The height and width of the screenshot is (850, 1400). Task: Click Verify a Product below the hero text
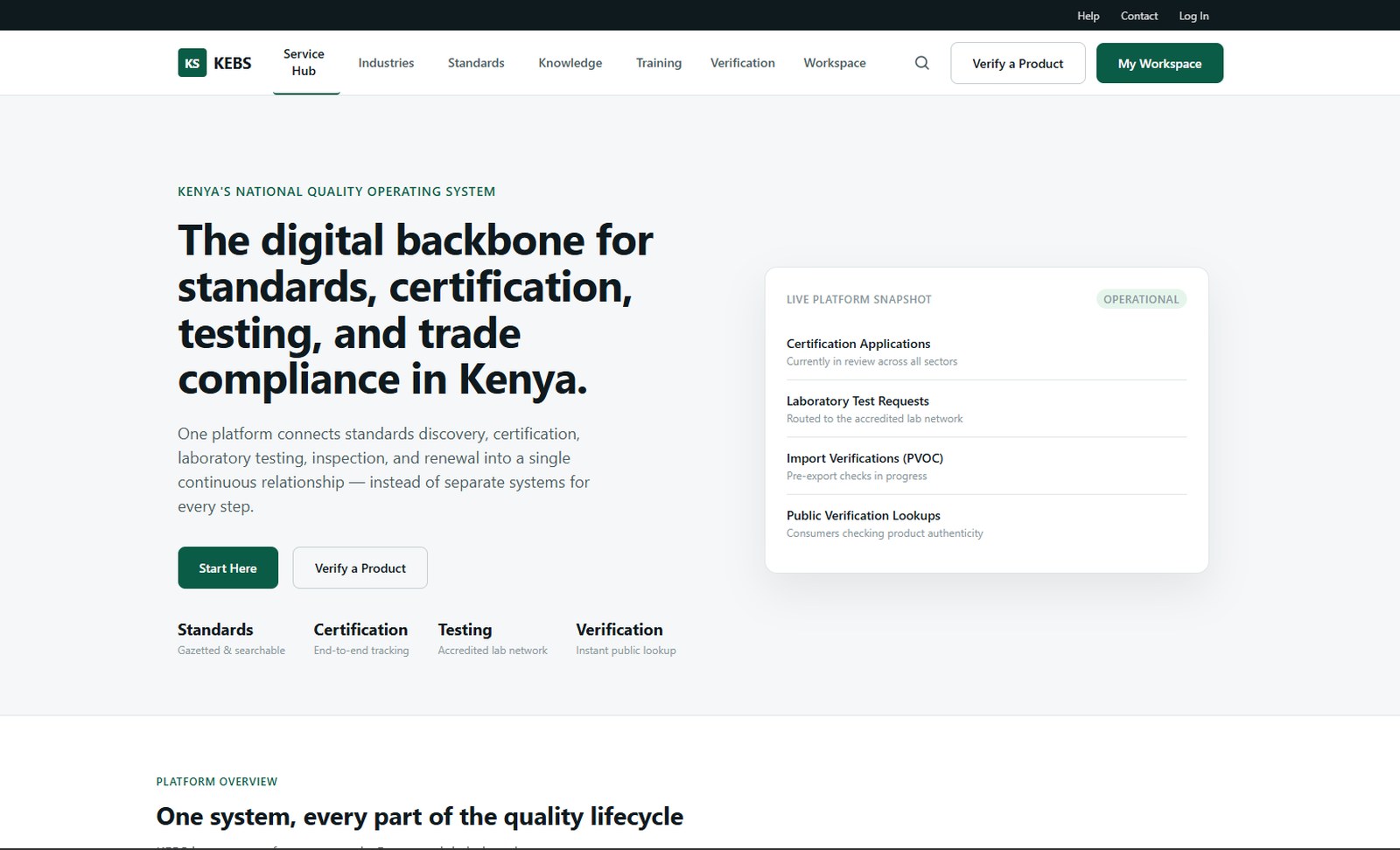360,568
